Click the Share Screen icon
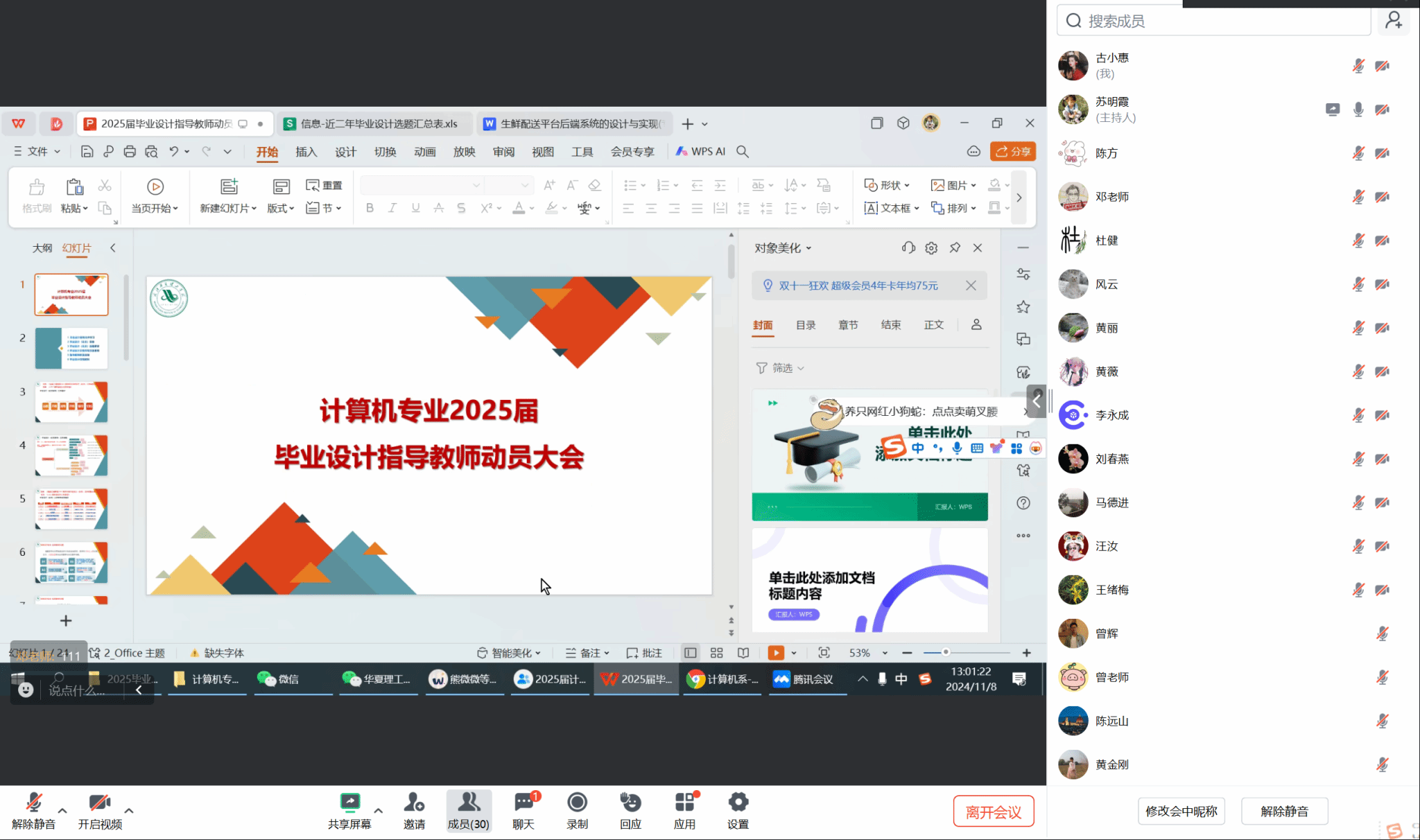The image size is (1420, 840). pos(349,803)
